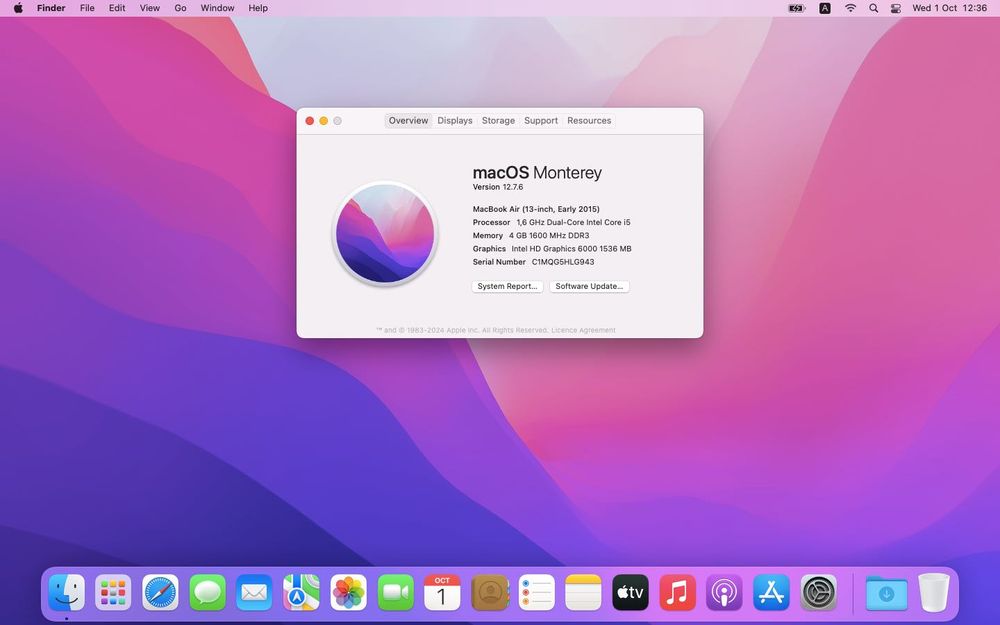
Task: Open Notes app in the Dock
Action: [x=584, y=592]
